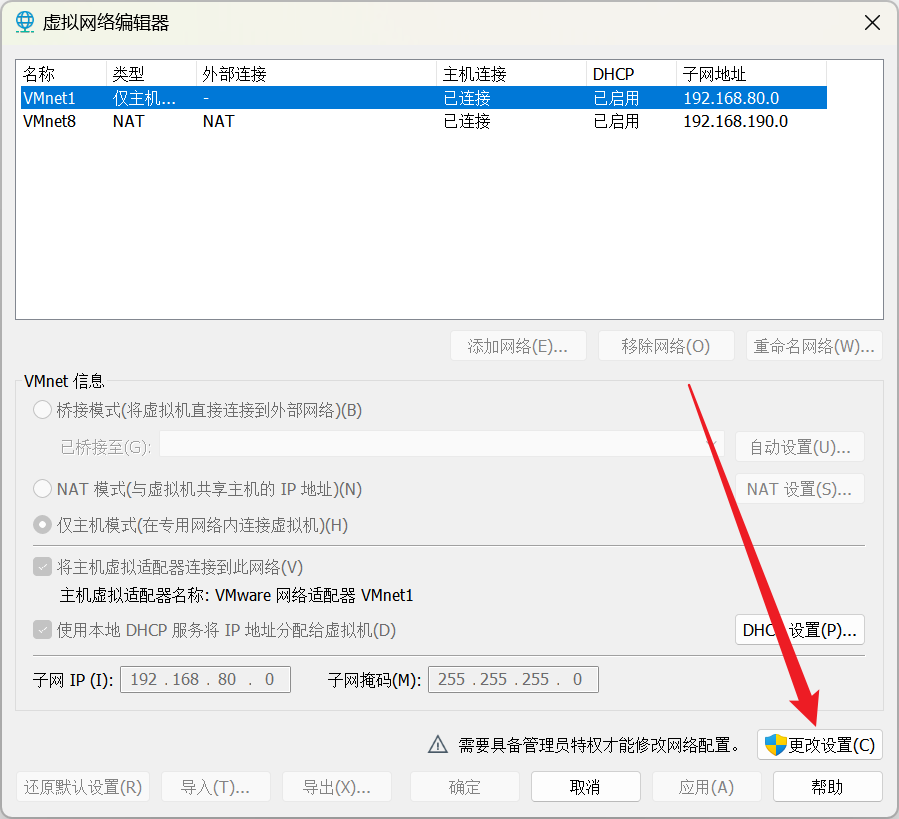Click 导出(X)... button
The image size is (899, 819).
coord(337,787)
